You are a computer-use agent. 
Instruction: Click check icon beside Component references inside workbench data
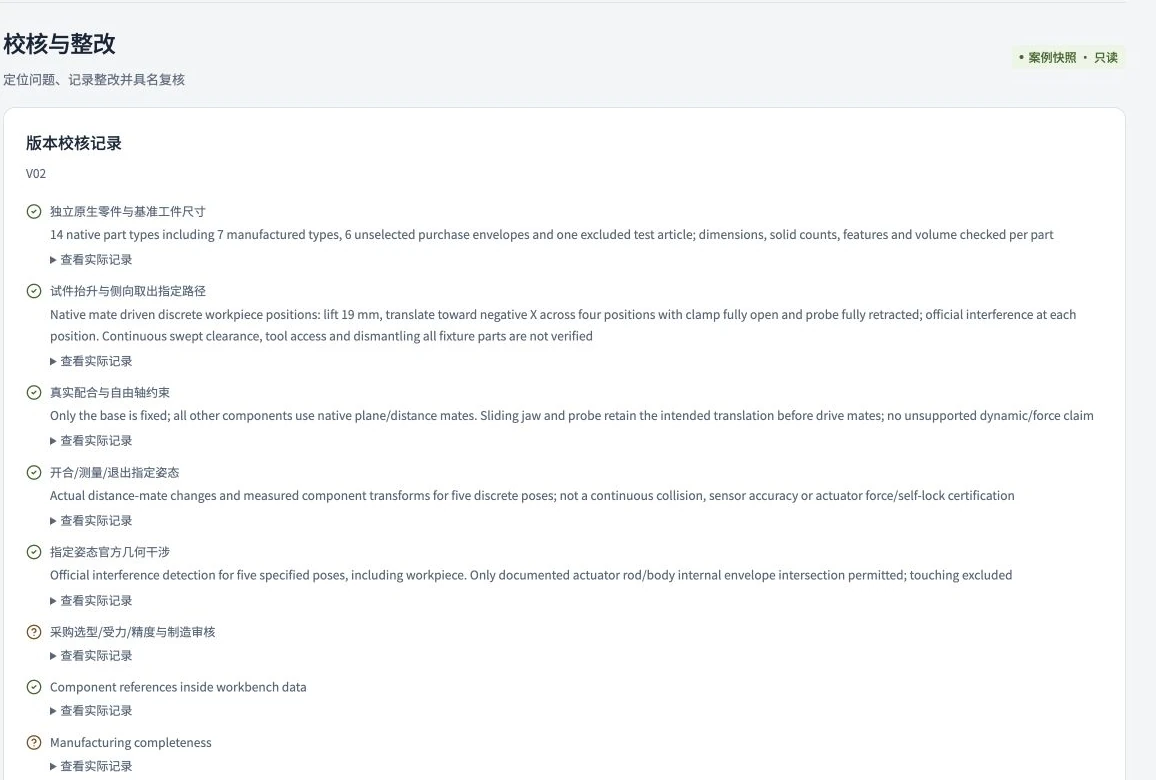[34, 687]
